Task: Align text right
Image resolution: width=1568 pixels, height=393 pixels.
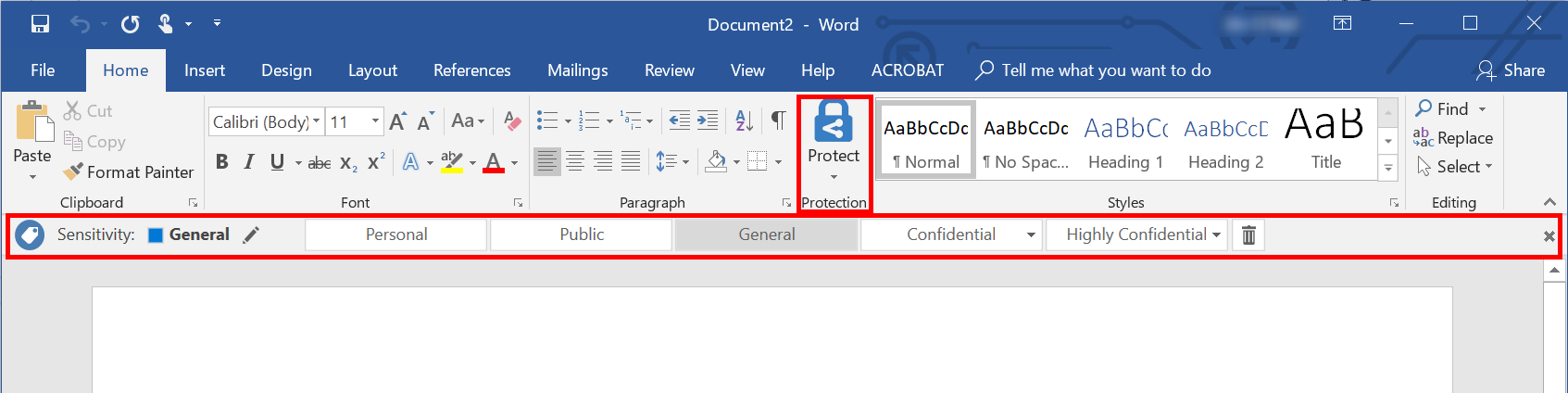Action: 603,162
